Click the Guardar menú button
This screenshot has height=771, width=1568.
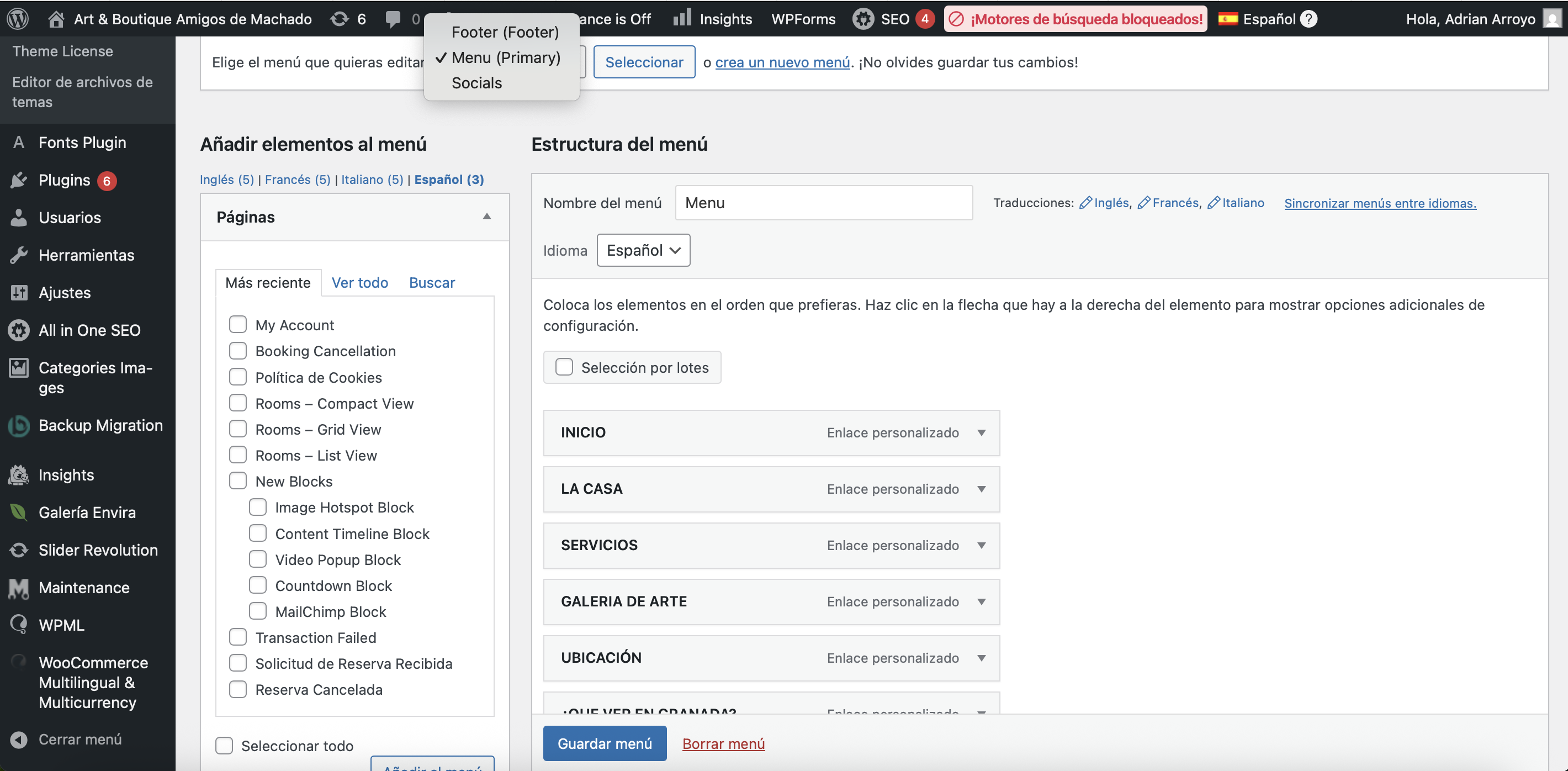[x=605, y=743]
